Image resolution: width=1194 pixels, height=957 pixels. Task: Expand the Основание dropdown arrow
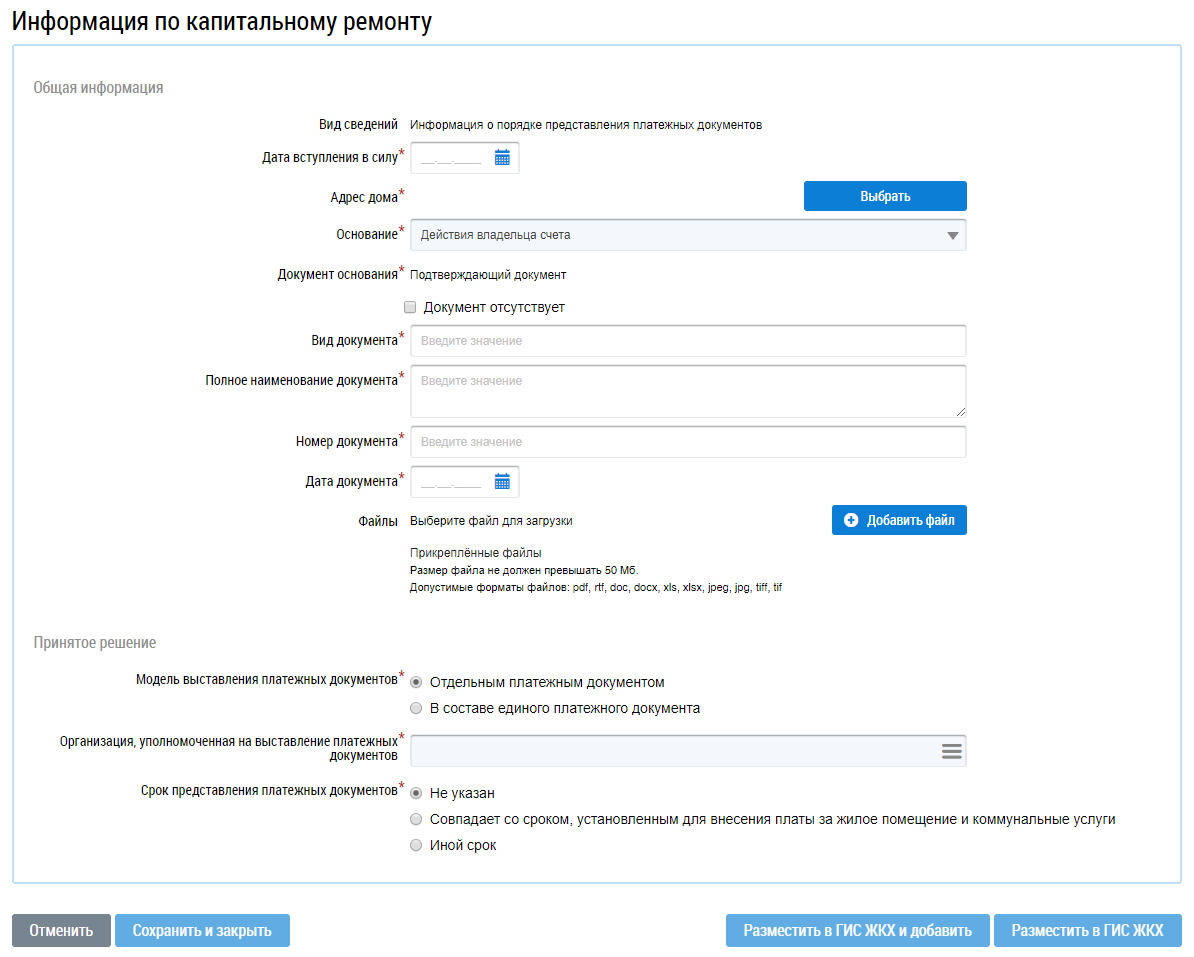click(952, 235)
